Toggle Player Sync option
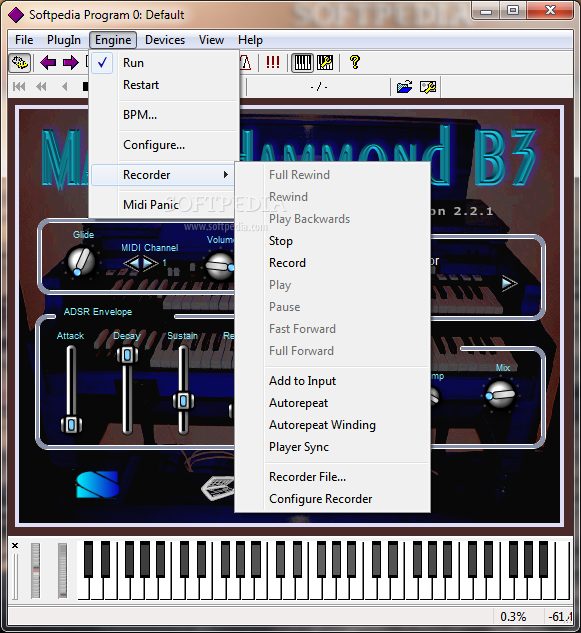The image size is (581, 633). point(333,447)
